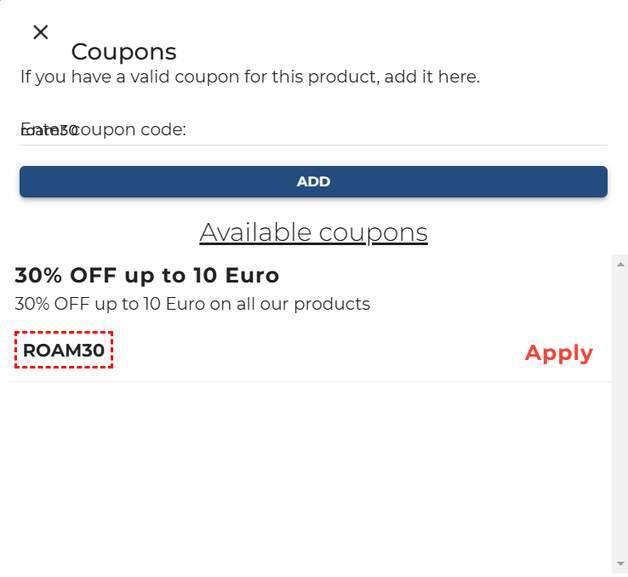Select the "30% OFF up to 10 Euro" title
628x577 pixels.
[x=146, y=275]
